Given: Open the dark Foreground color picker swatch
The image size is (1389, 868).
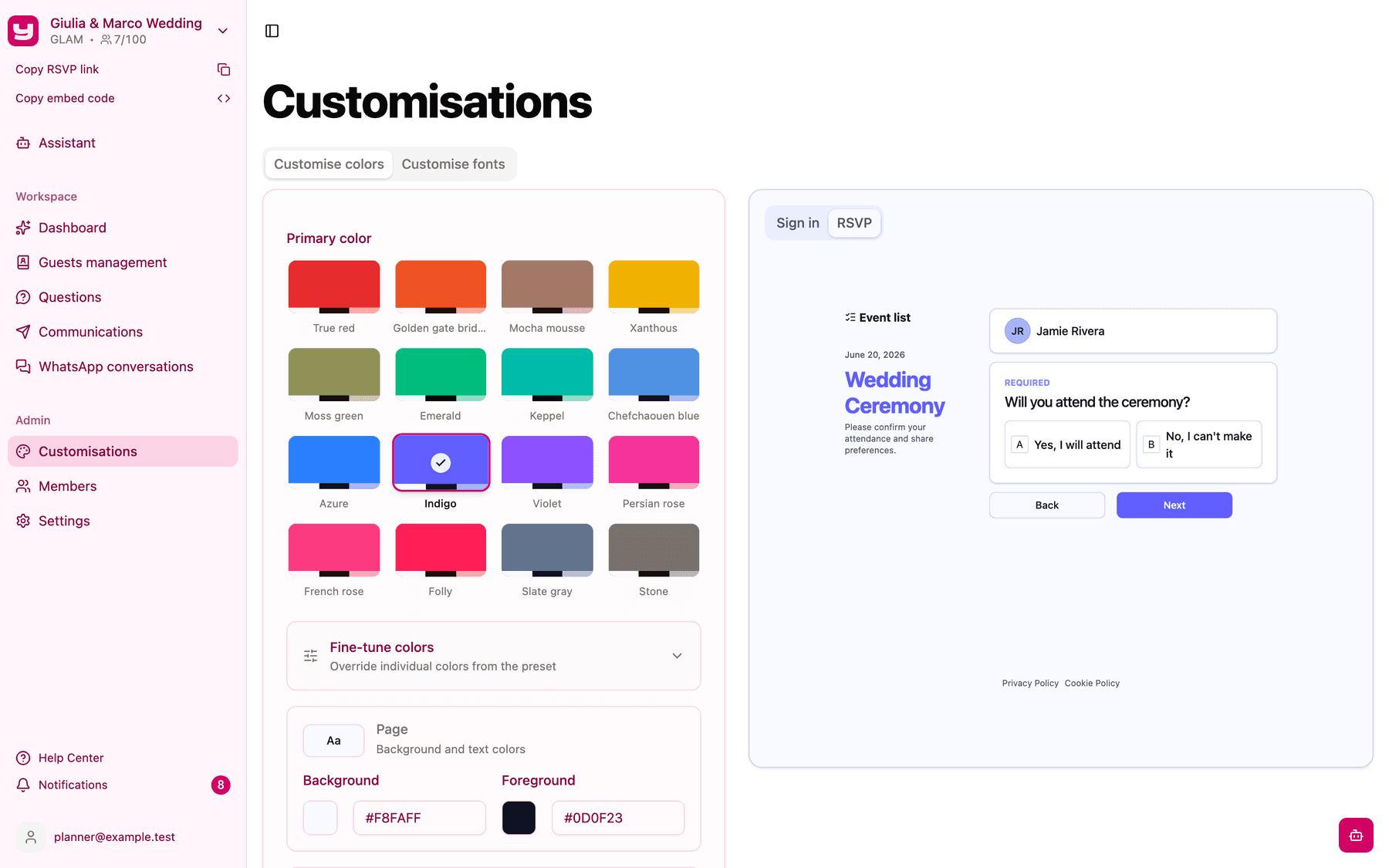Looking at the screenshot, I should pos(519,818).
